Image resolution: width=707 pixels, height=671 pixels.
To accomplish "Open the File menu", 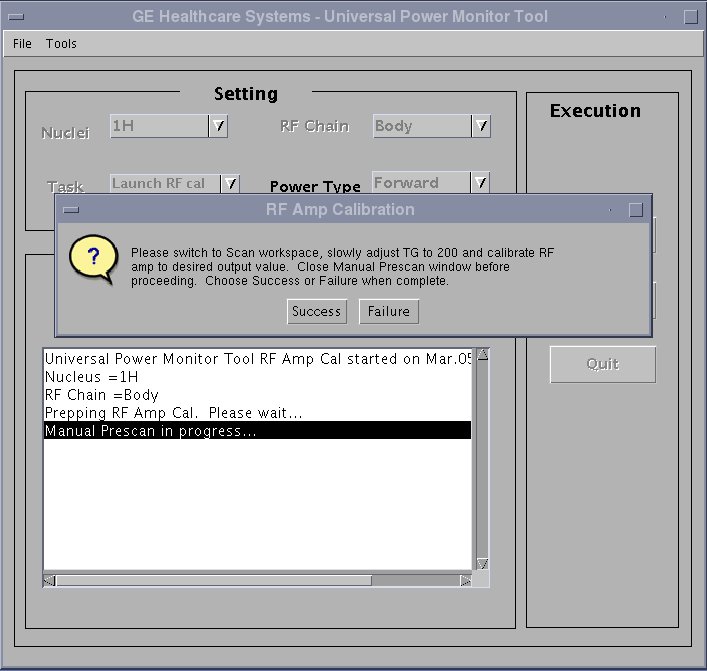I will [22, 44].
